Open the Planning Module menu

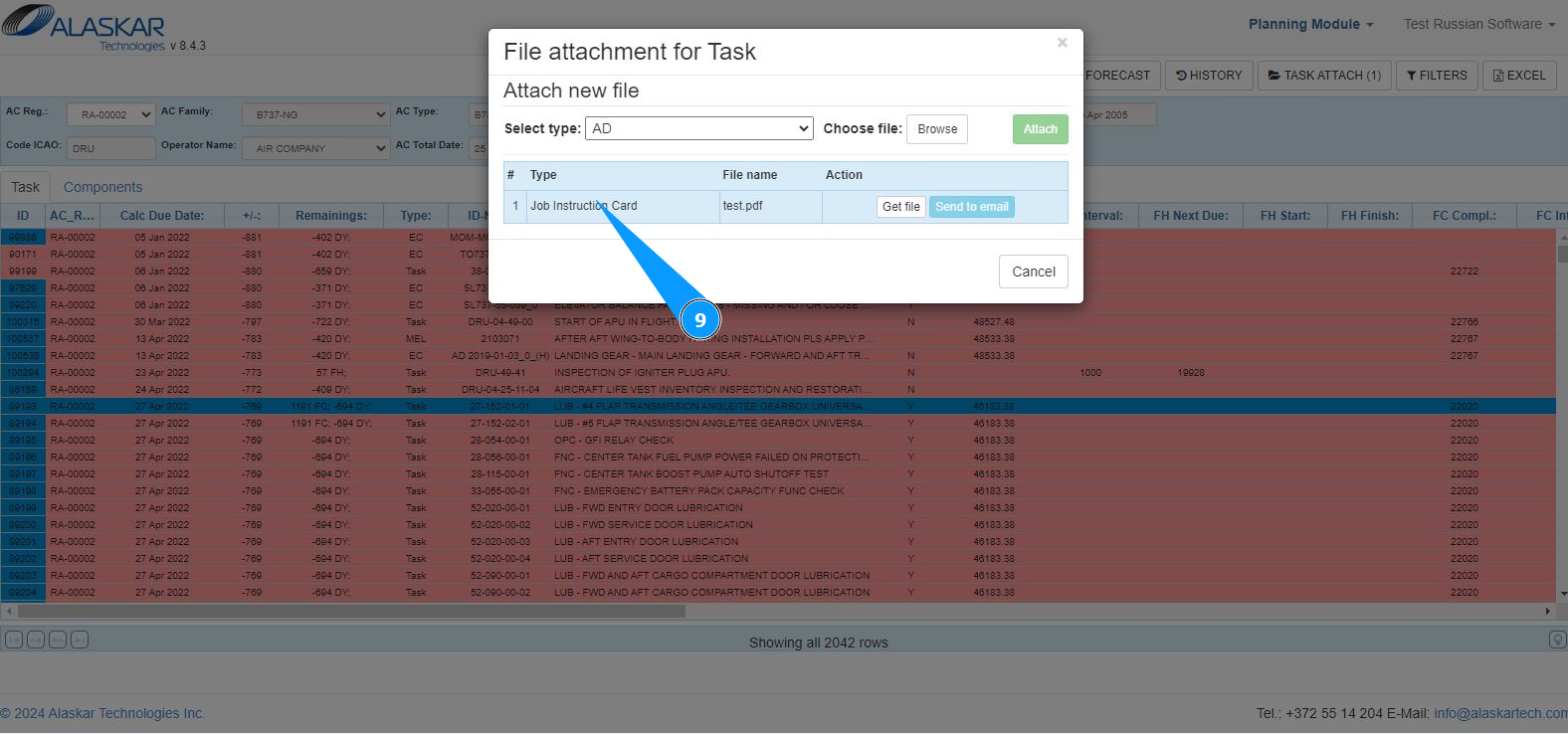pyautogui.click(x=1310, y=24)
